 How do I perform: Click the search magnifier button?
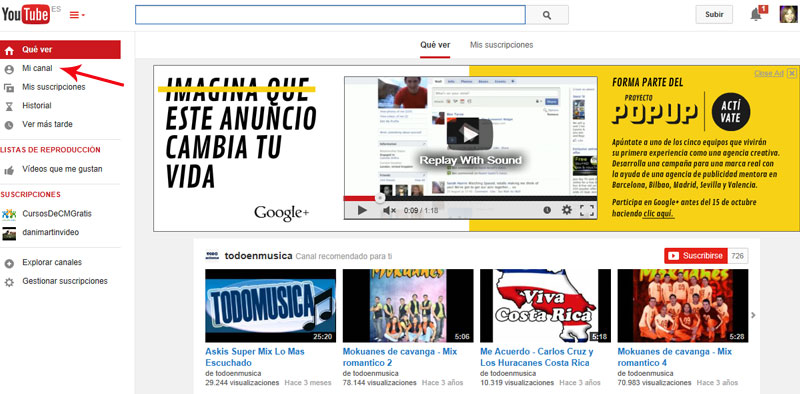tap(547, 15)
